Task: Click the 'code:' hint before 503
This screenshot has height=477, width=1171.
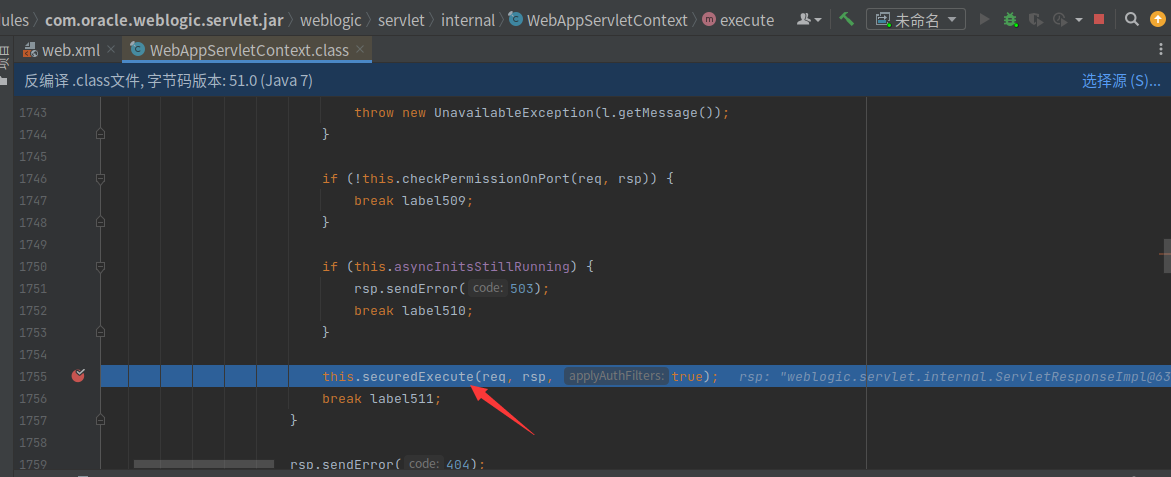Action: click(489, 288)
